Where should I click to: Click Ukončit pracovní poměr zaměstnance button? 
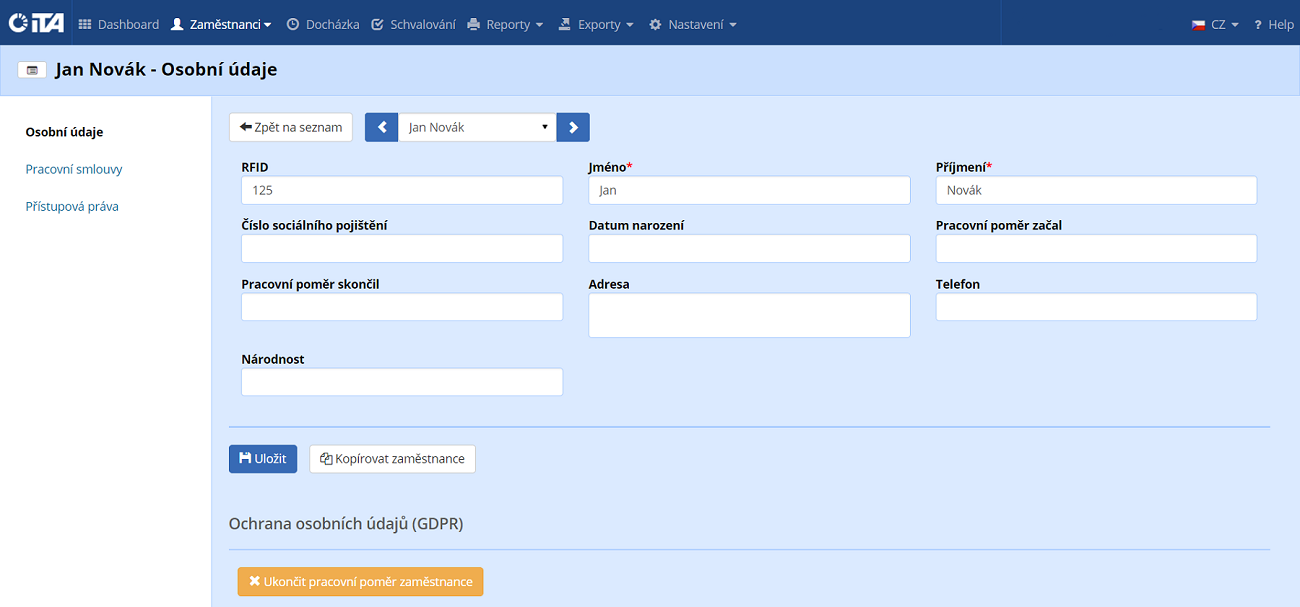360,581
